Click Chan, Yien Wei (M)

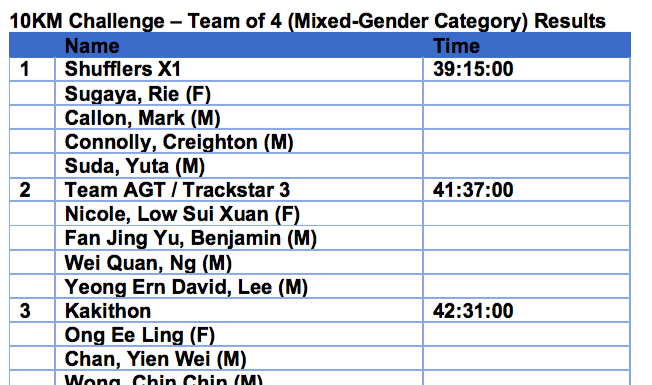155,360
